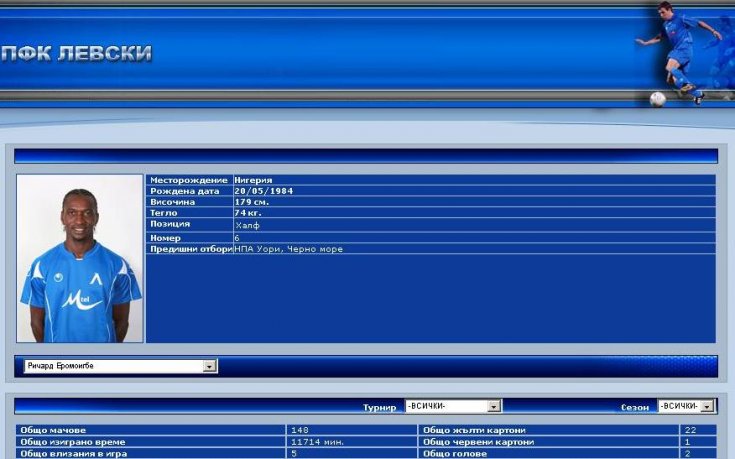
Task: Click the ПФК ЛЕВСКИ header title
Action: point(77,53)
